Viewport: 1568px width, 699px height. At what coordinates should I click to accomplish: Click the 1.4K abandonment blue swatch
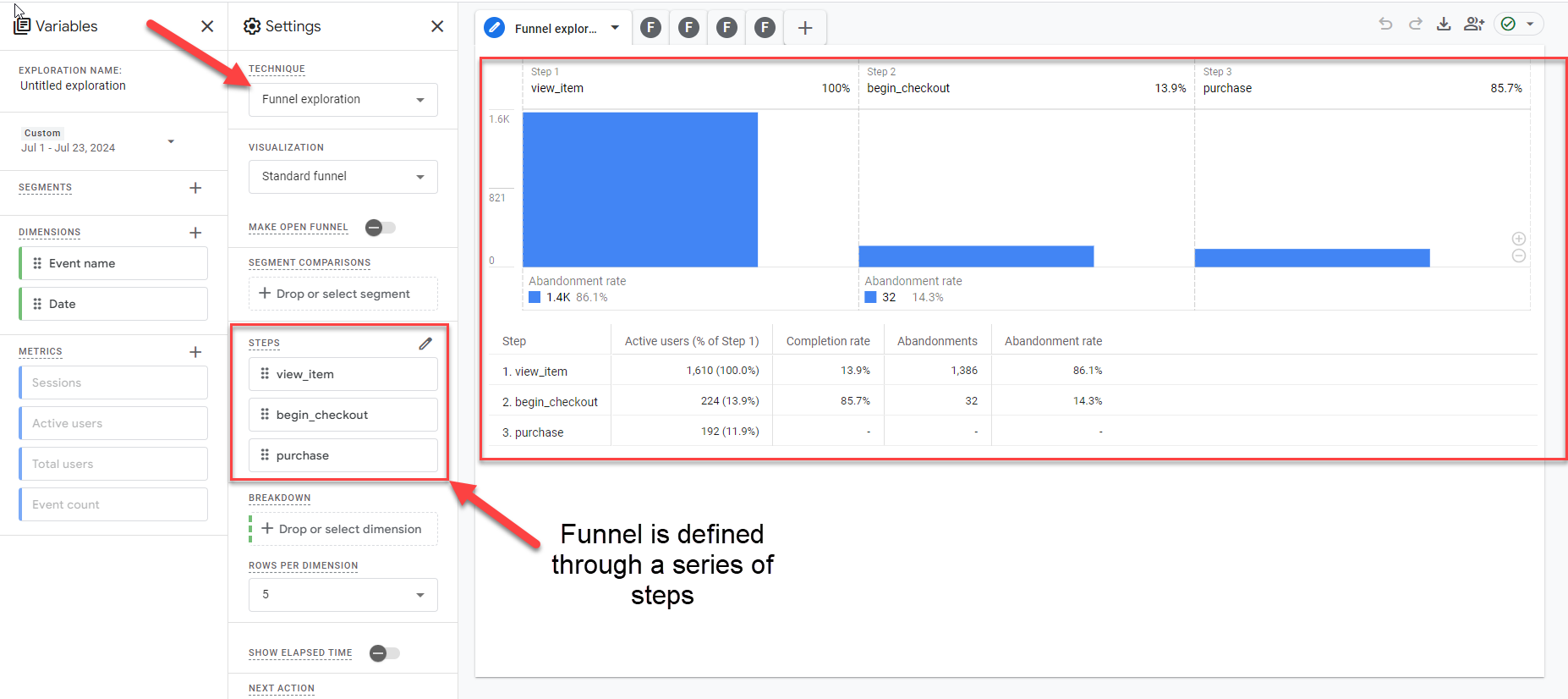point(535,297)
